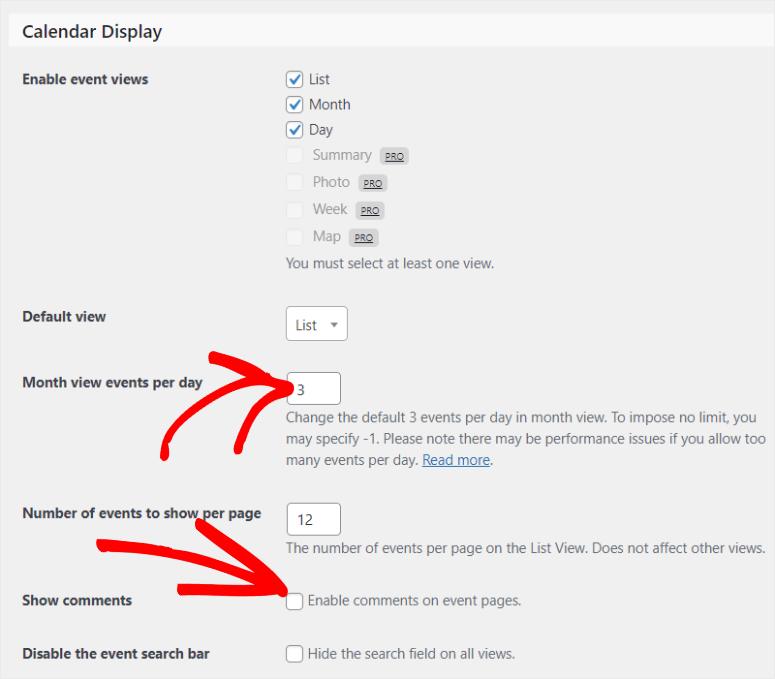The image size is (775, 679).
Task: Click Number of events to show per page label
Action: pyautogui.click(x=141, y=513)
